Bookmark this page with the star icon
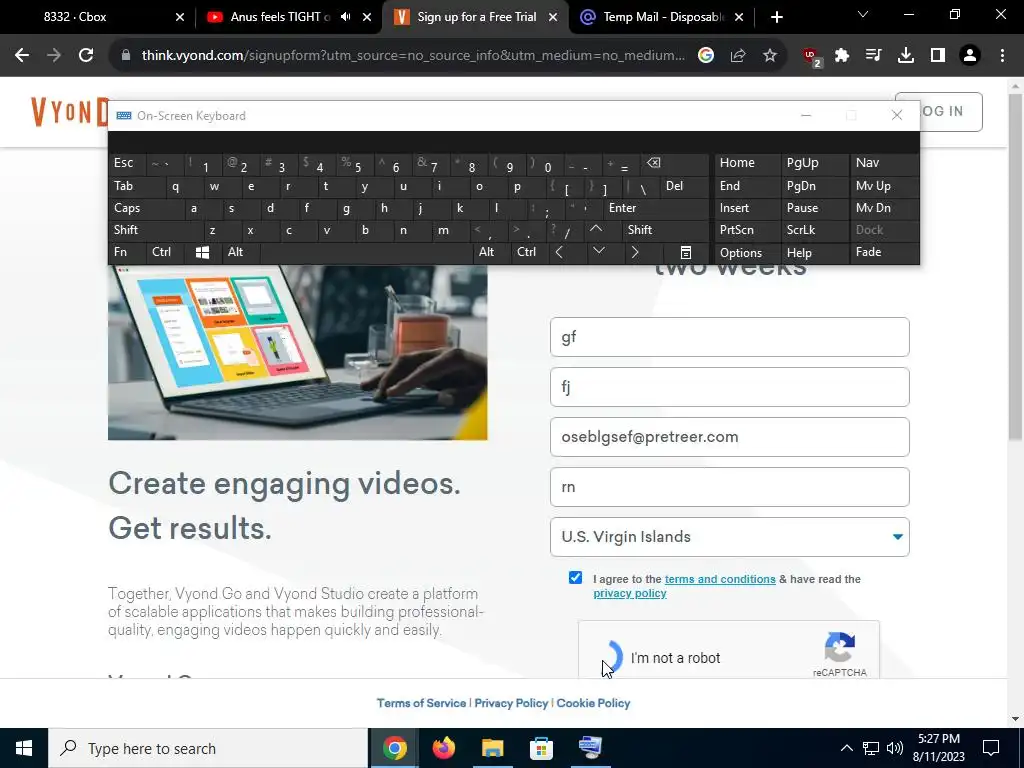The image size is (1024, 768). pos(770,56)
